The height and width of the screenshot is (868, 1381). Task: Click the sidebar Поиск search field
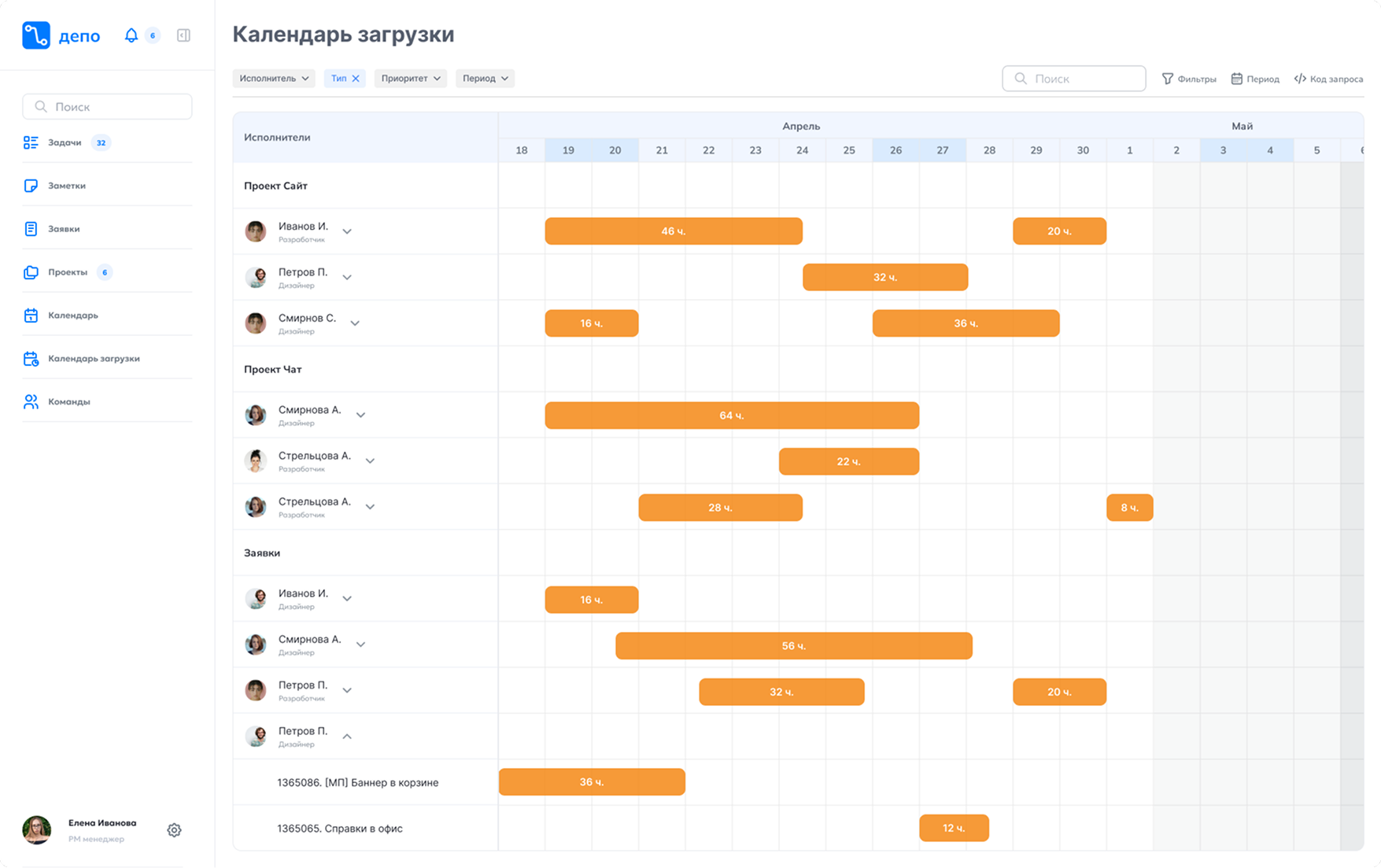107,107
